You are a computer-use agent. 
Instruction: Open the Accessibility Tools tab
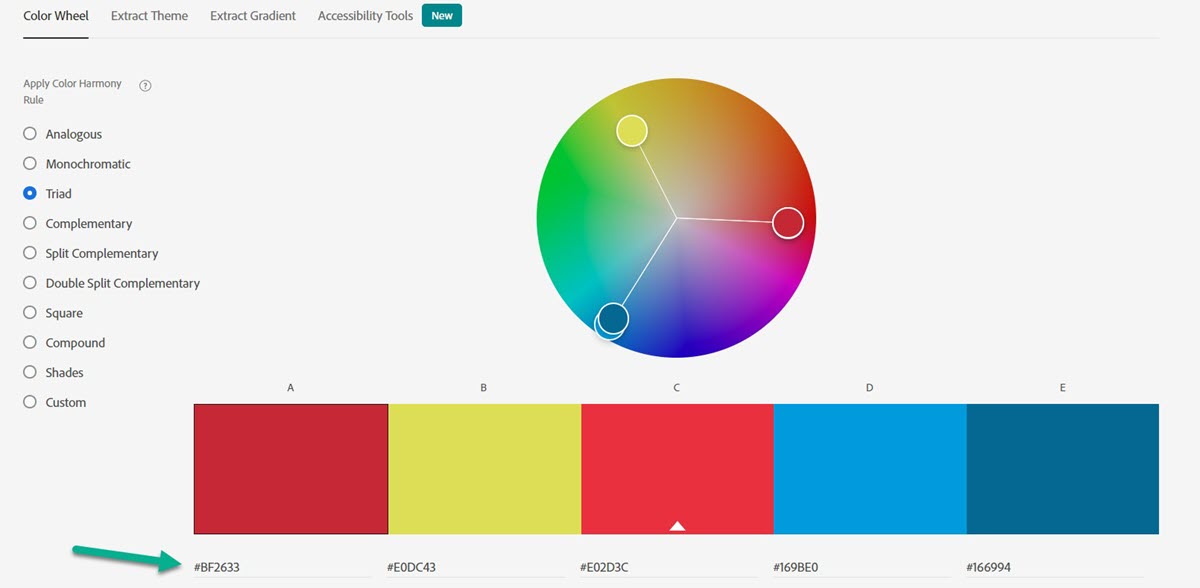point(365,16)
